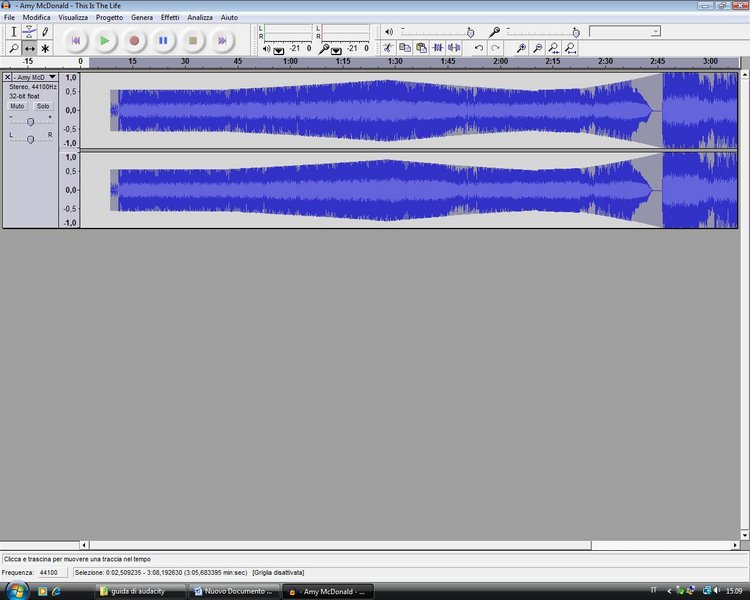Image resolution: width=750 pixels, height=600 pixels.
Task: Toggle Muto on the track
Action: point(17,106)
